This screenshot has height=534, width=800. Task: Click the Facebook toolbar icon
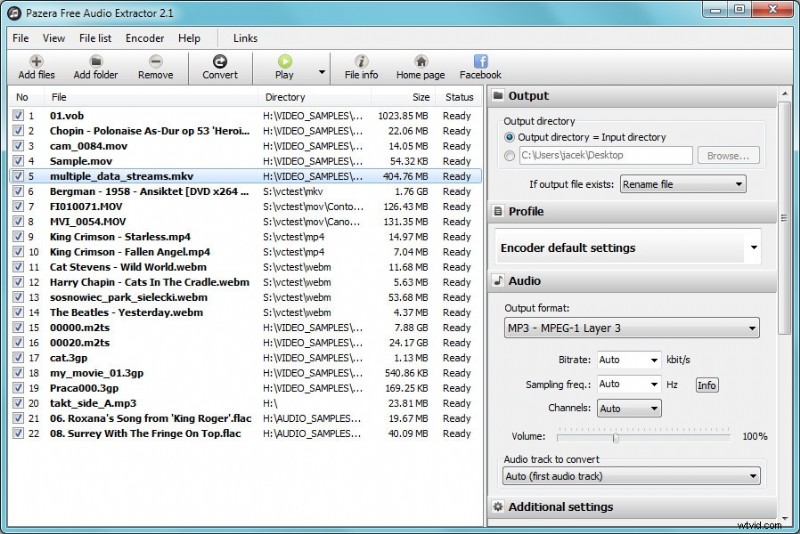coord(480,61)
